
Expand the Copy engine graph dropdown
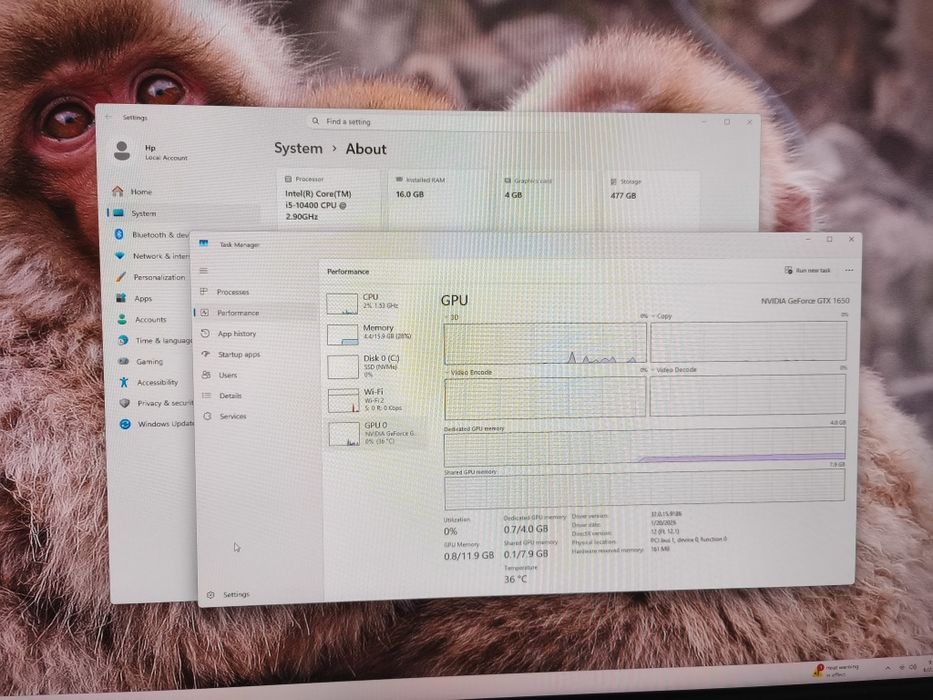coord(653,316)
